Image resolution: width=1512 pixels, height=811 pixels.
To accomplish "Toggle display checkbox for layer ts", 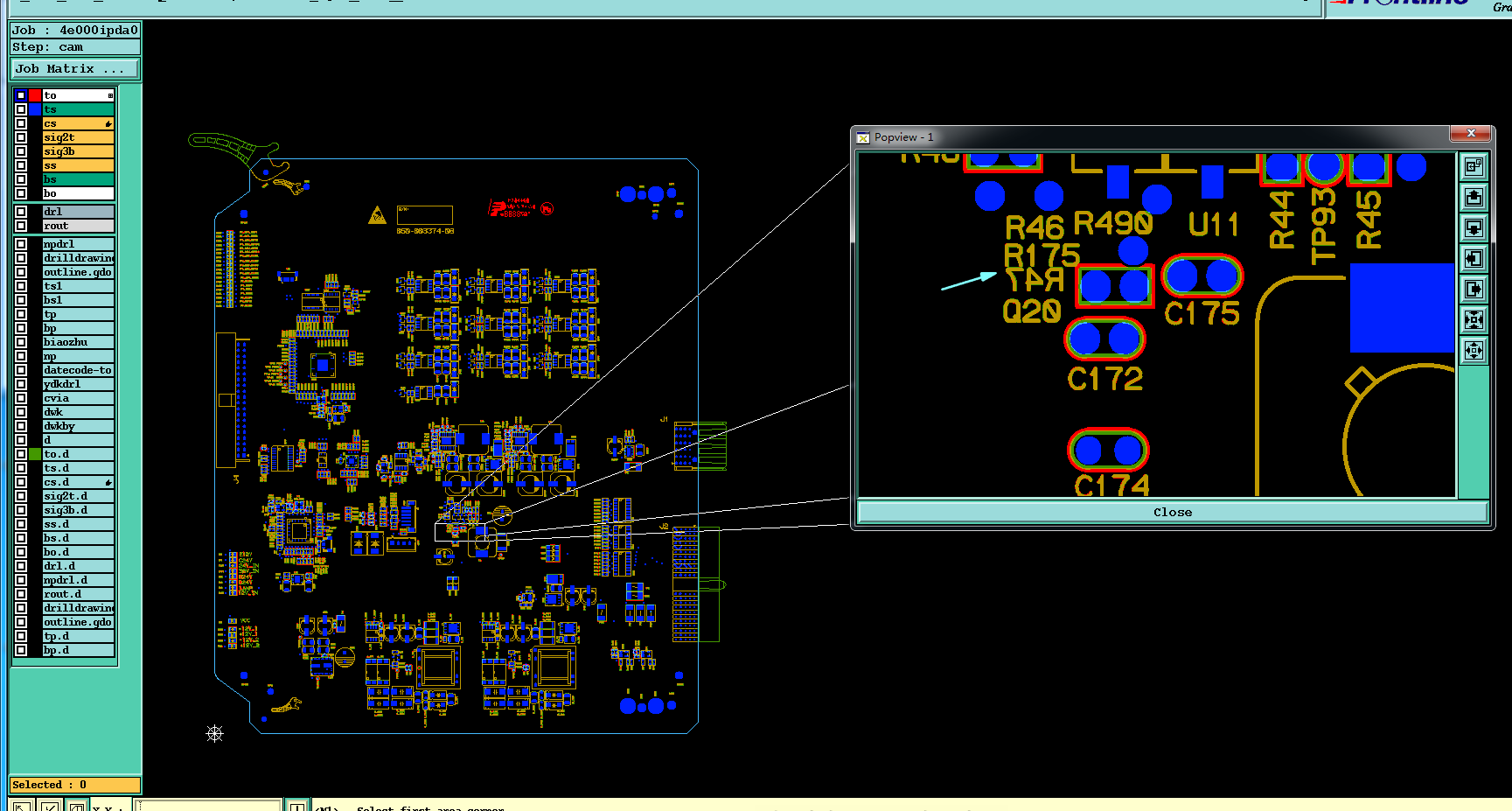I will [x=21, y=109].
